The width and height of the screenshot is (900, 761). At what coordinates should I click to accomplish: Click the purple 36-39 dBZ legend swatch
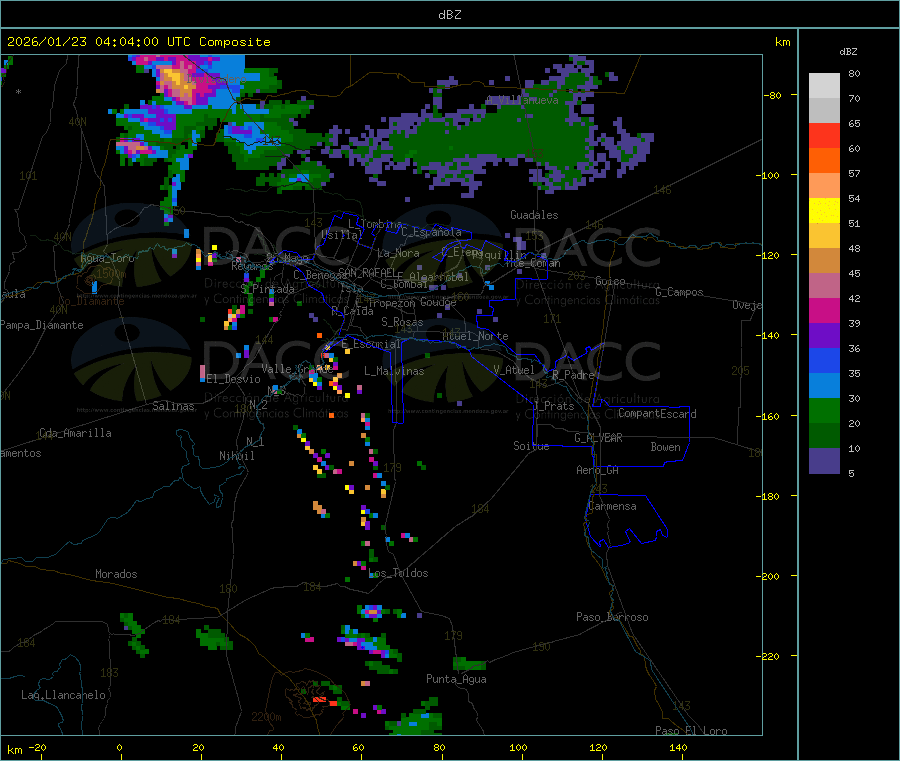[x=824, y=336]
